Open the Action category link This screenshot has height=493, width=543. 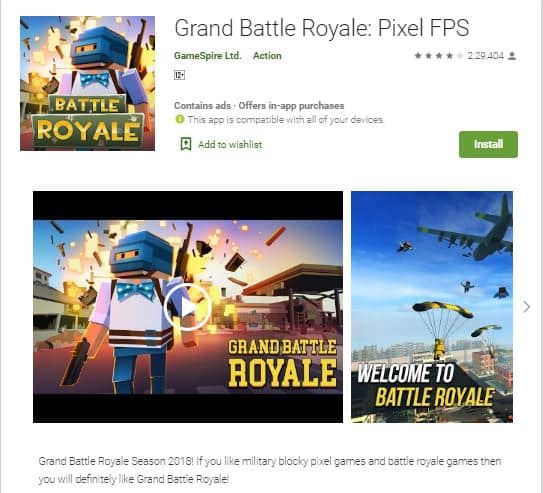[267, 56]
